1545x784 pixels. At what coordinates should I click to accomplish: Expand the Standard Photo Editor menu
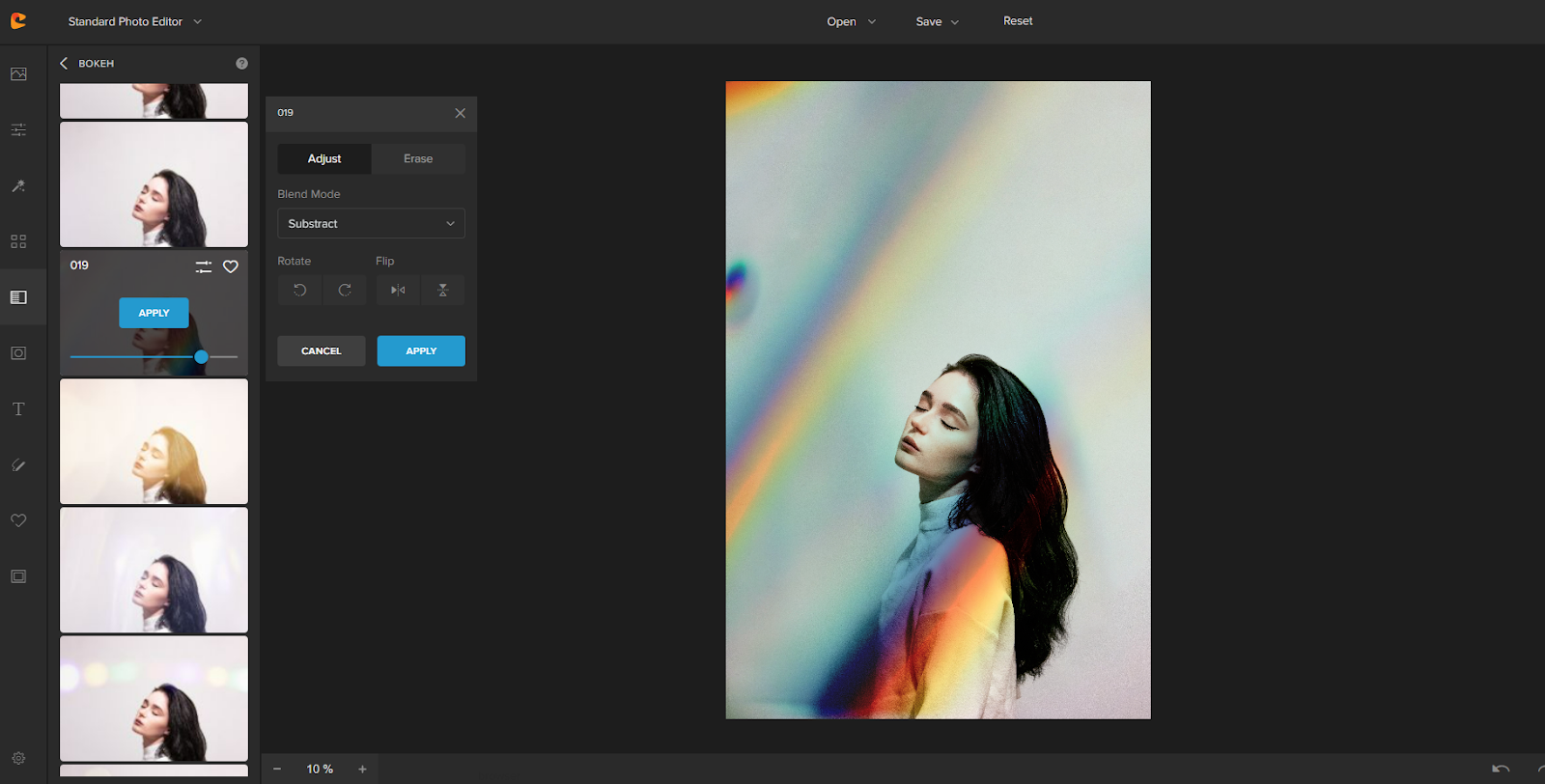[x=135, y=21]
